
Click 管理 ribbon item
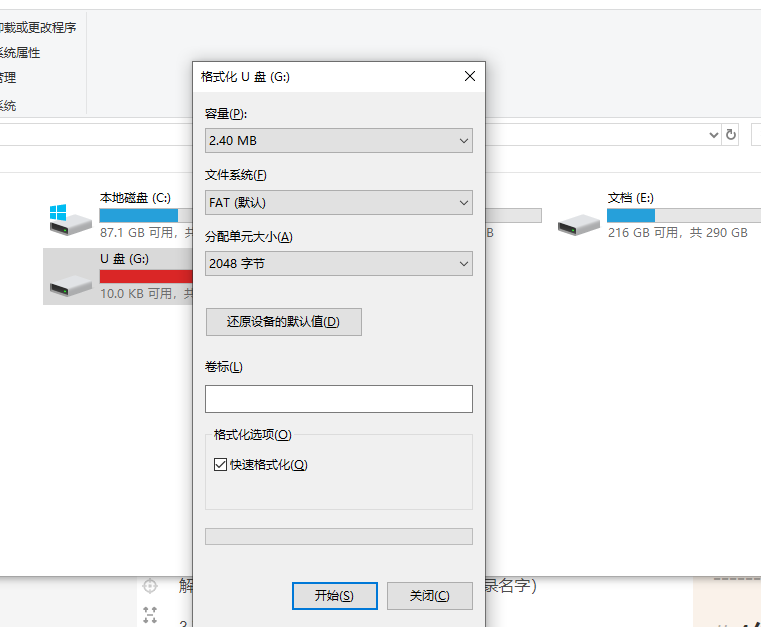pos(8,78)
